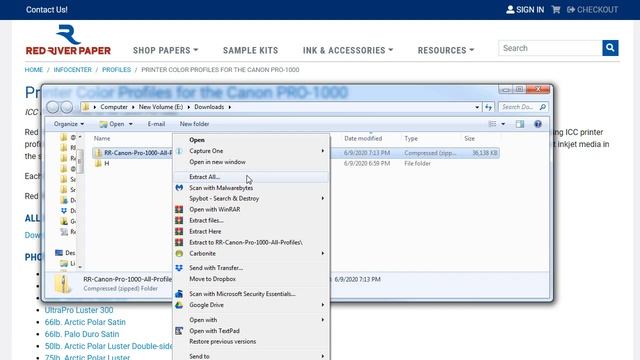Select Extract Here option
640x360 pixels.
tap(251, 231)
